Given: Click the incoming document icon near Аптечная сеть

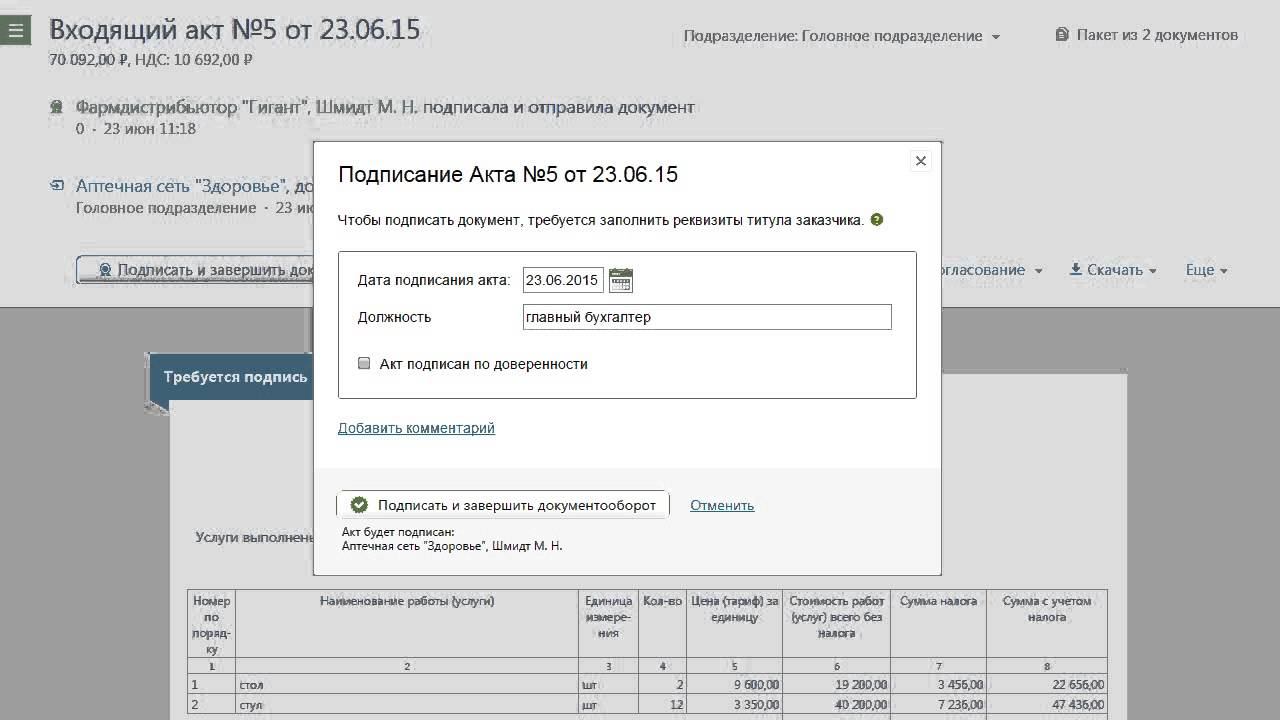Looking at the screenshot, I should click(56, 186).
